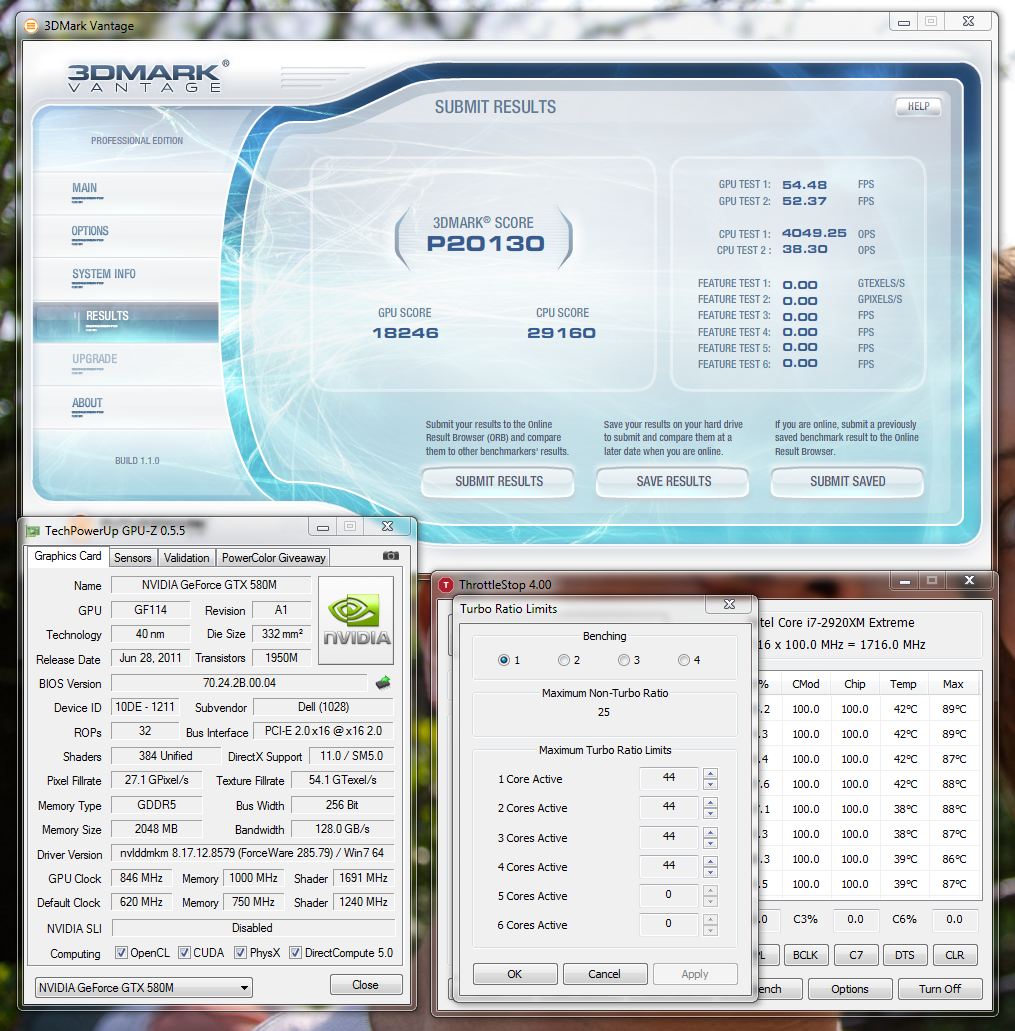Open the OPTIONS section in 3DMark
This screenshot has width=1015, height=1031.
point(125,235)
